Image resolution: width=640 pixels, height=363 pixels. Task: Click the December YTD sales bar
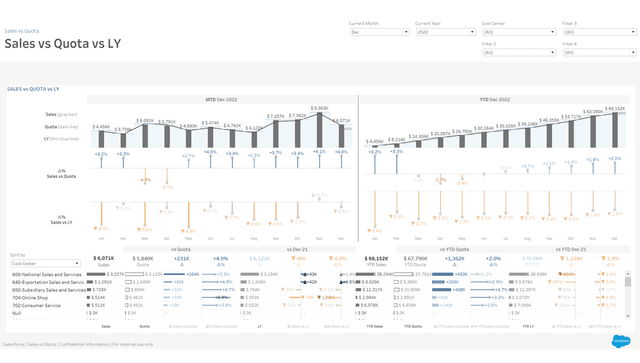point(615,130)
